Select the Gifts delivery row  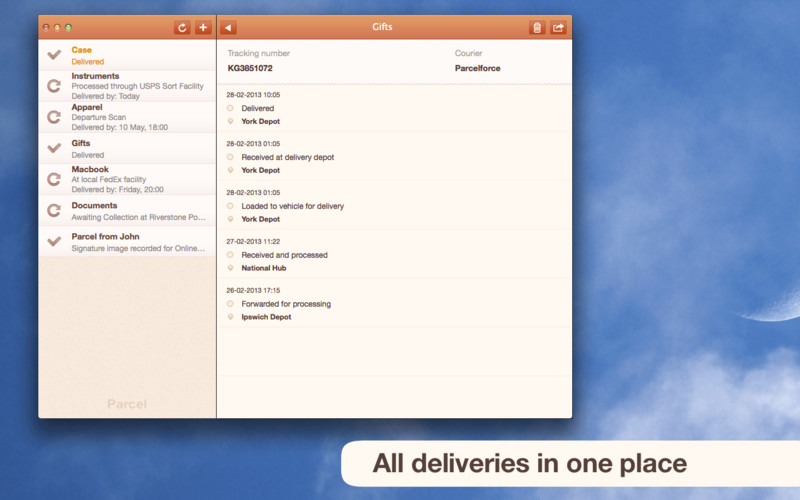tap(128, 148)
